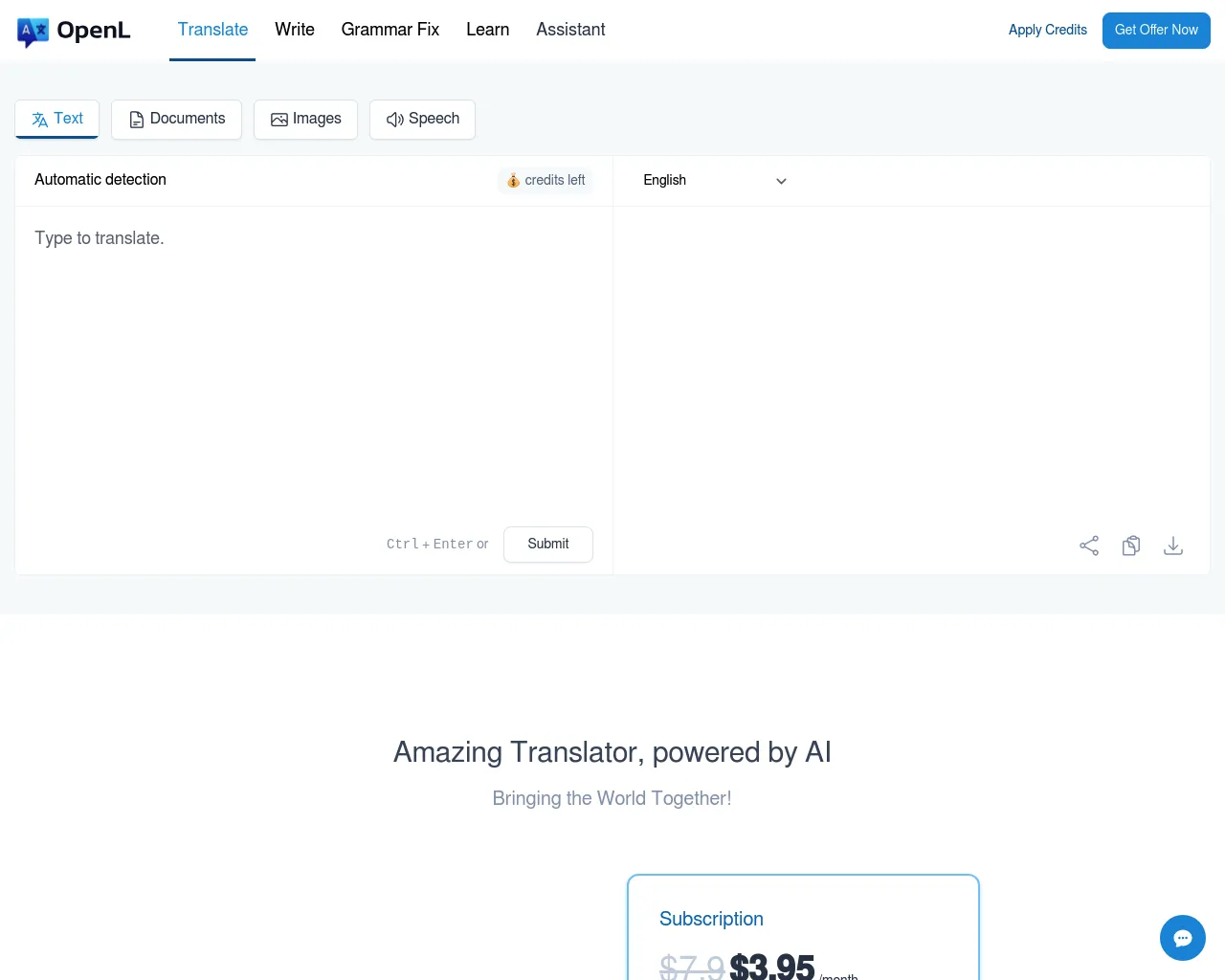Open the Apply Credits link
Viewport: 1225px width, 980px height.
pyautogui.click(x=1047, y=30)
